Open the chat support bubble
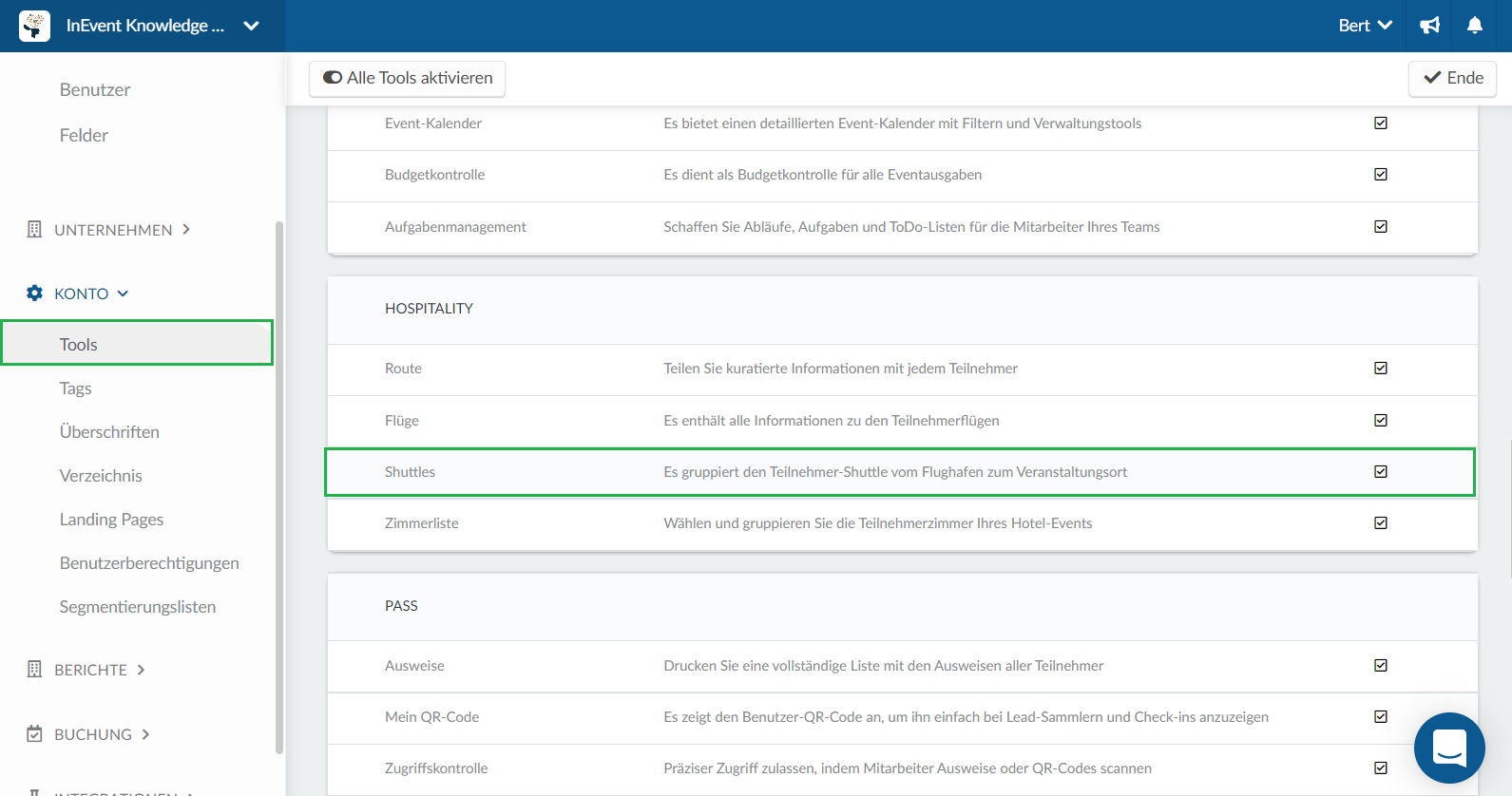Image resolution: width=1512 pixels, height=796 pixels. (1449, 748)
